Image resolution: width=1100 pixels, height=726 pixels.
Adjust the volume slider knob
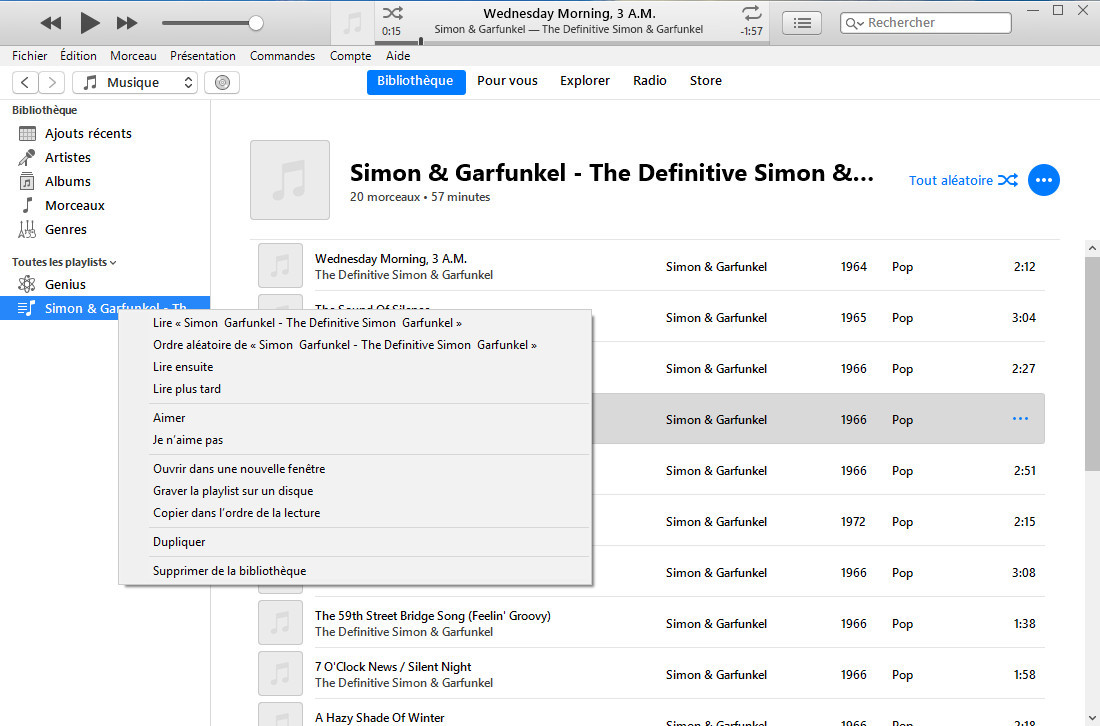(256, 23)
